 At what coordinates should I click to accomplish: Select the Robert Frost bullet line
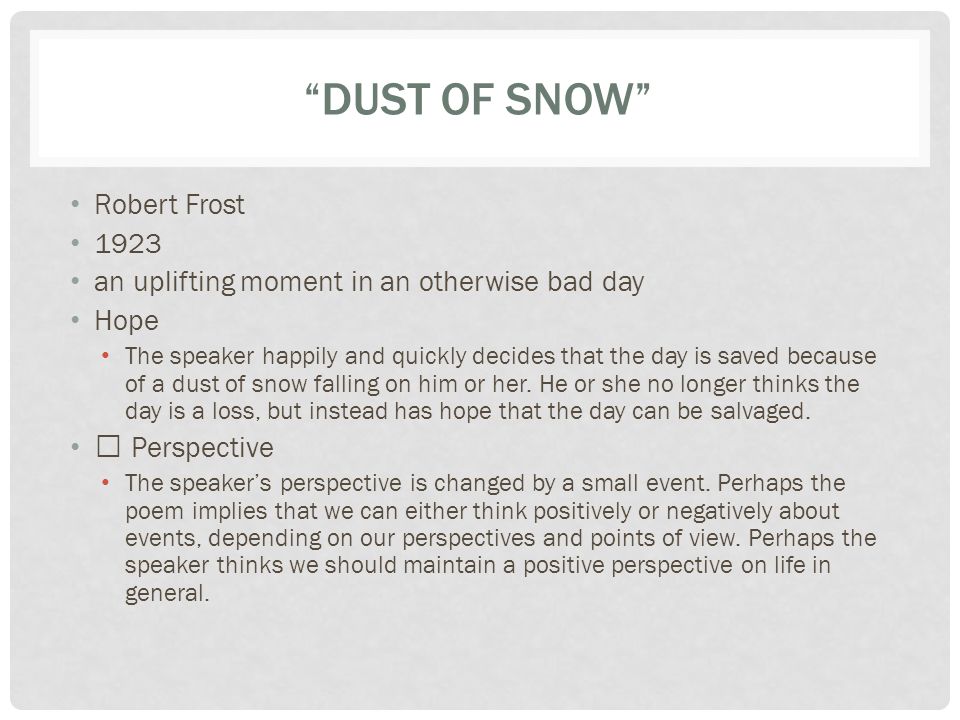pos(170,204)
